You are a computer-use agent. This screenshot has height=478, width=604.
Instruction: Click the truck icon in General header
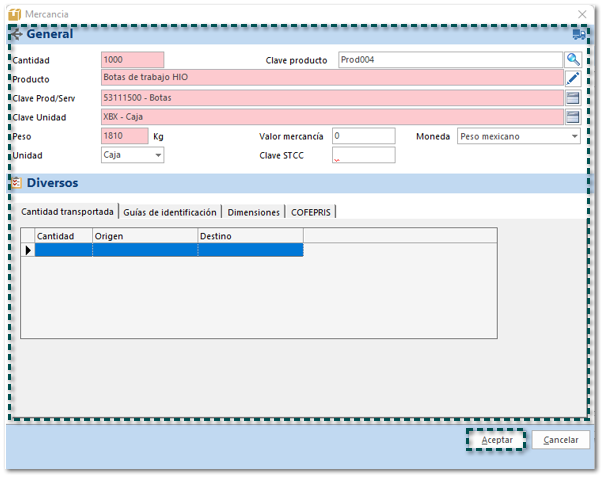(578, 34)
